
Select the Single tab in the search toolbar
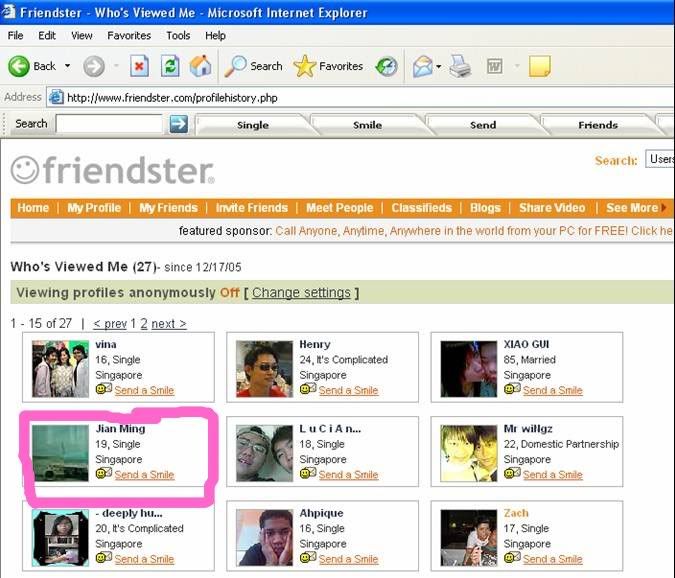point(253,125)
